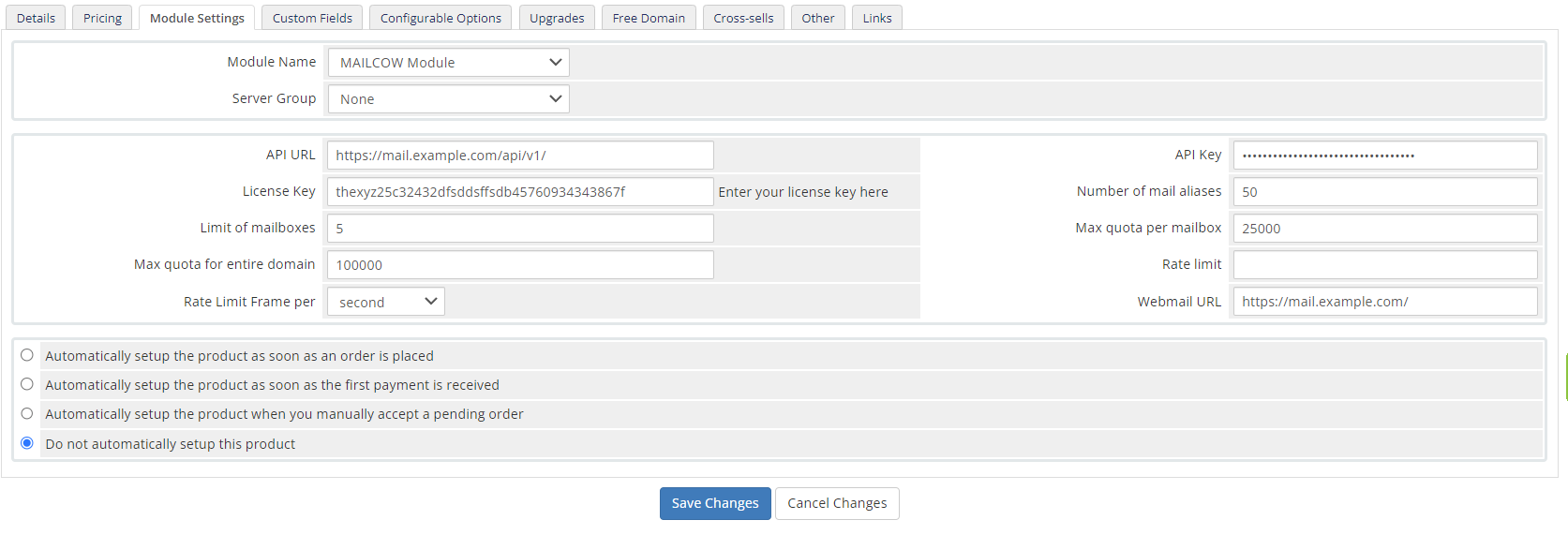Open the Server Group dropdown
Image resolution: width=1568 pixels, height=535 pixels.
[448, 99]
